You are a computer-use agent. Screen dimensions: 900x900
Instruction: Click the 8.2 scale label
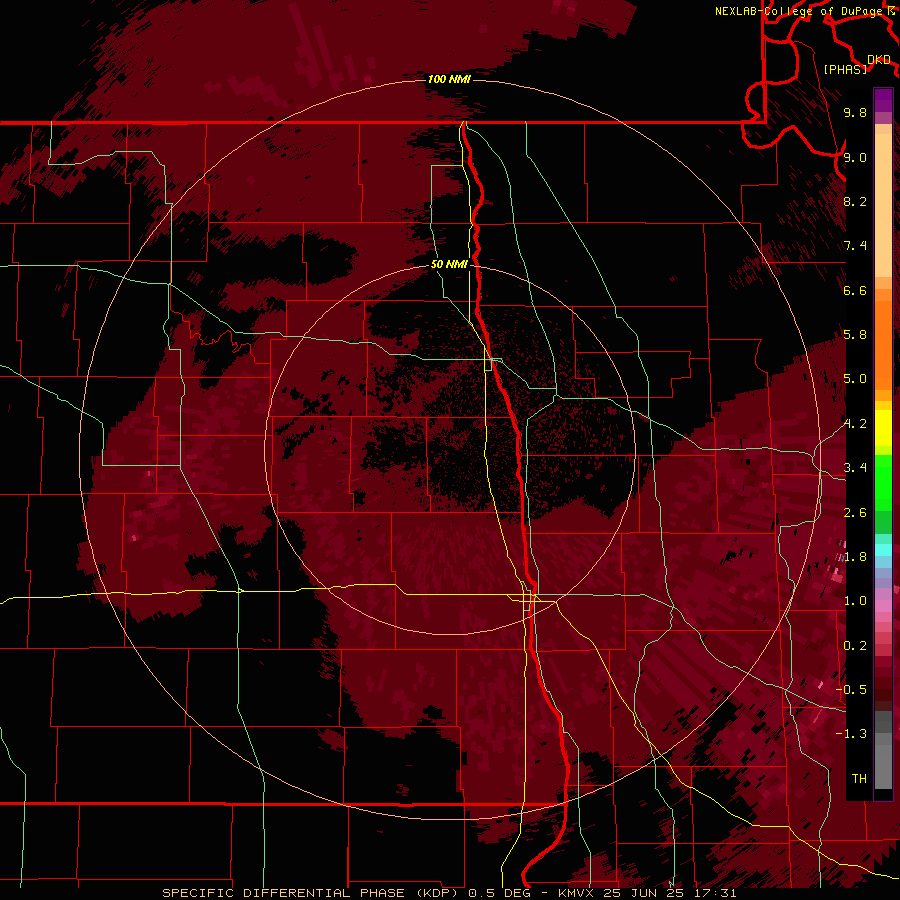(x=855, y=201)
